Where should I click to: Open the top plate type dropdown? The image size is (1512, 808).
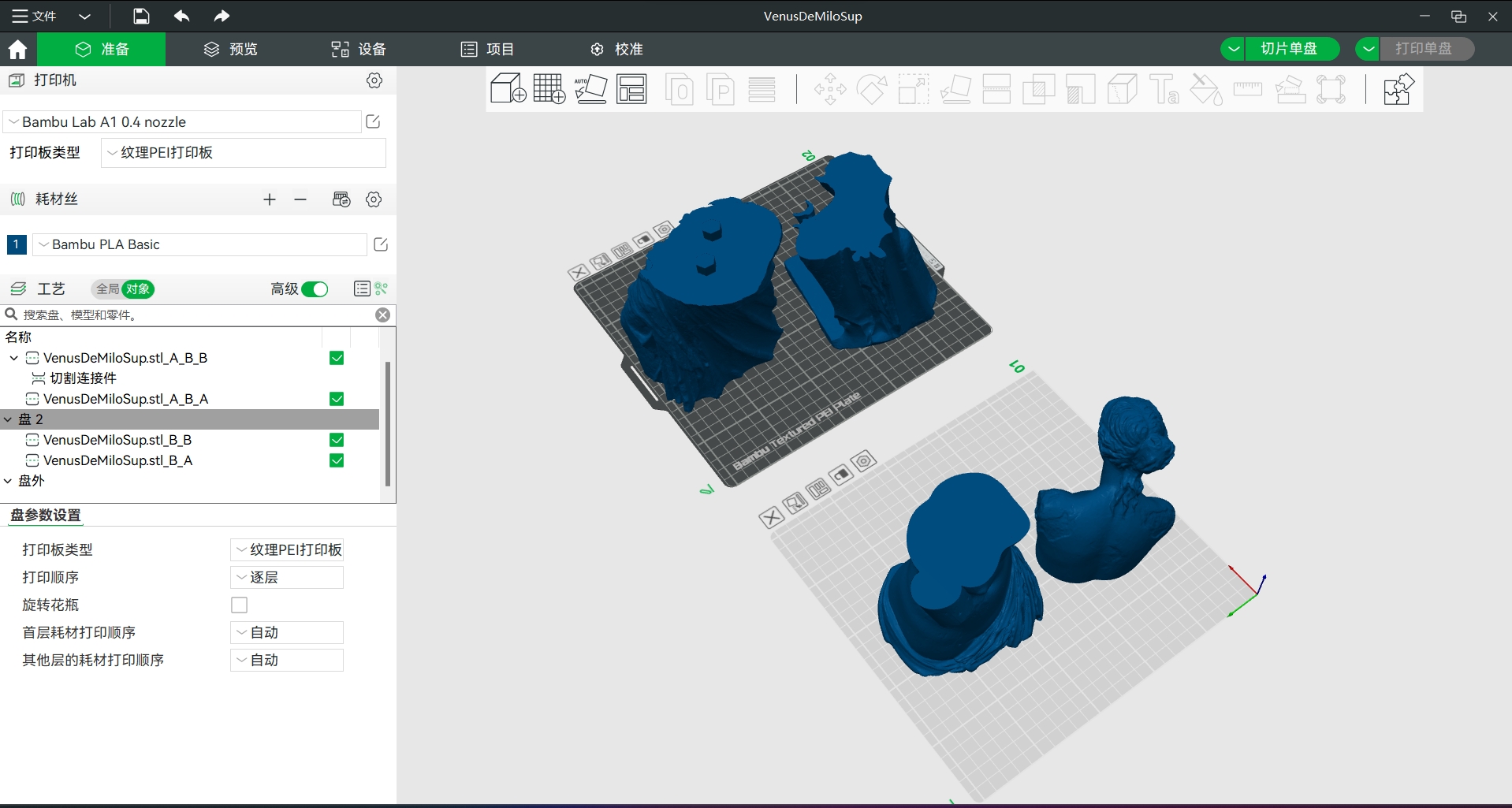pos(244,152)
